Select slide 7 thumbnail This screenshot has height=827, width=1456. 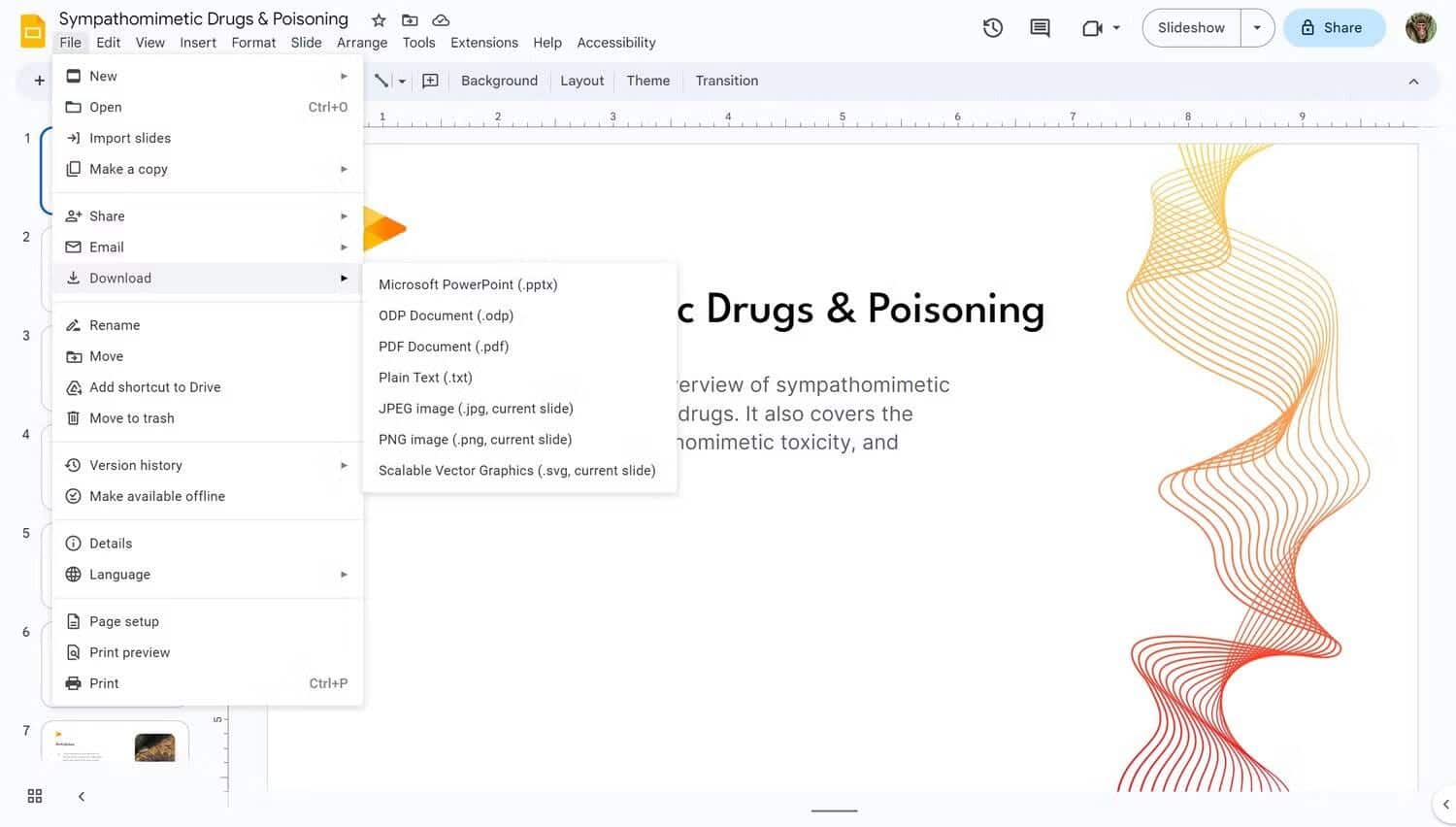pyautogui.click(x=115, y=744)
